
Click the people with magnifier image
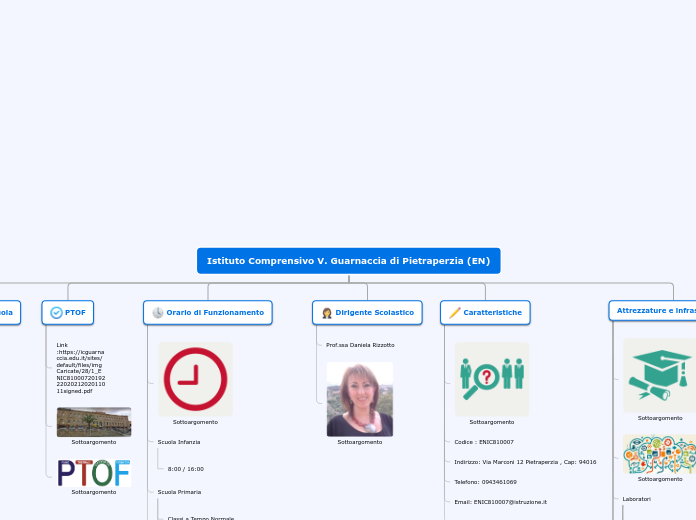pyautogui.click(x=492, y=379)
